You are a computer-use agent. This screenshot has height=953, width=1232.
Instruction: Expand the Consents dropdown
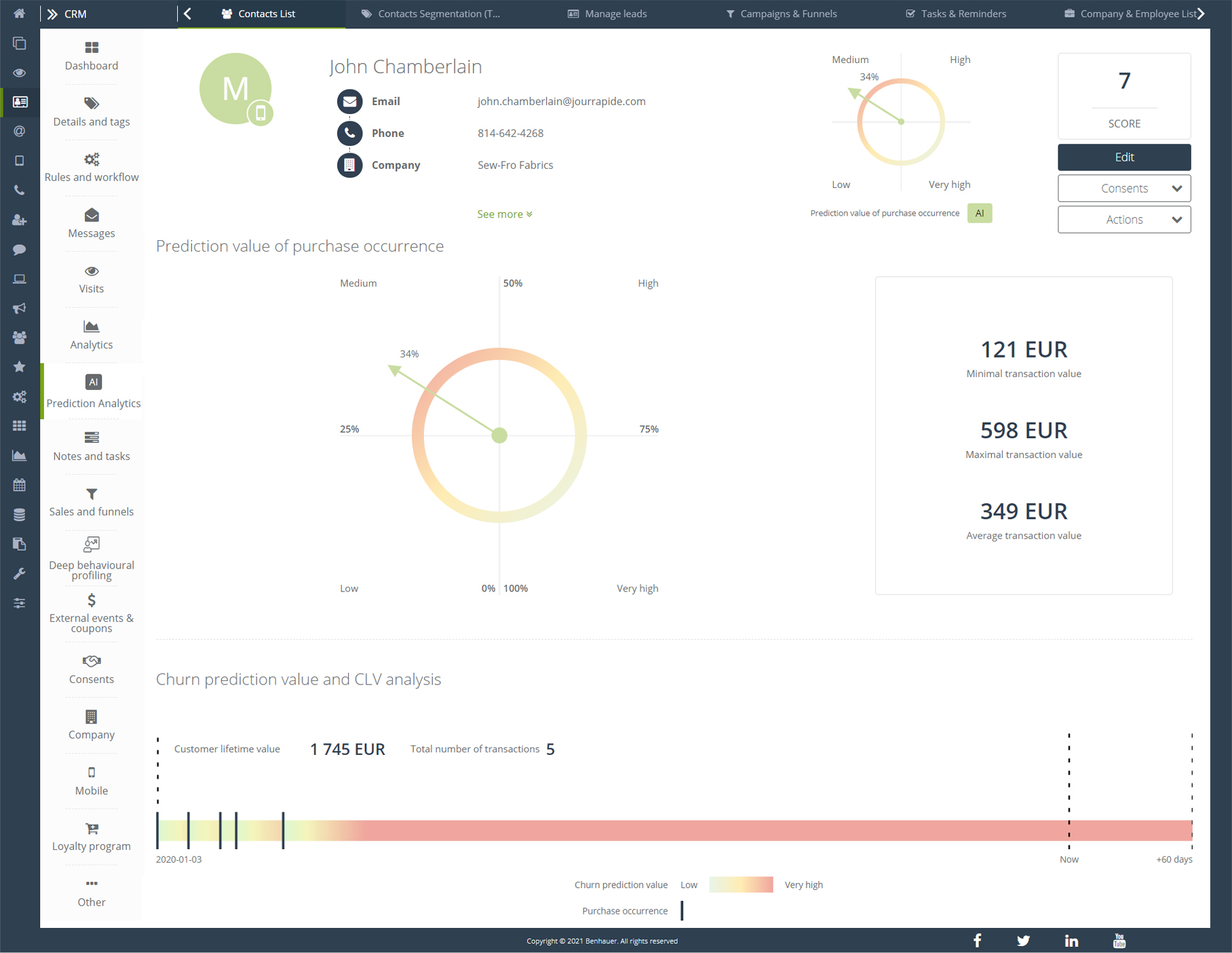1124,189
